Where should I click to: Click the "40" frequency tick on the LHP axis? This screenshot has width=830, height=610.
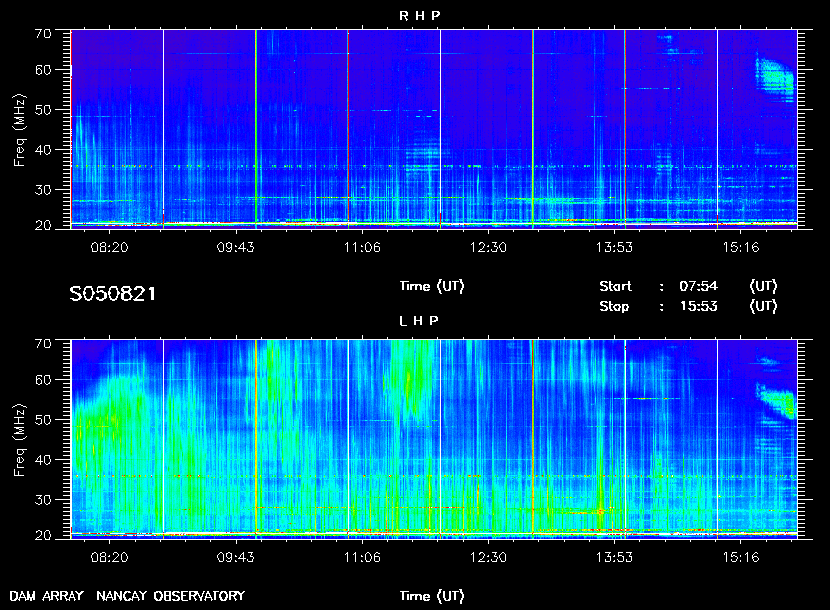click(x=43, y=460)
